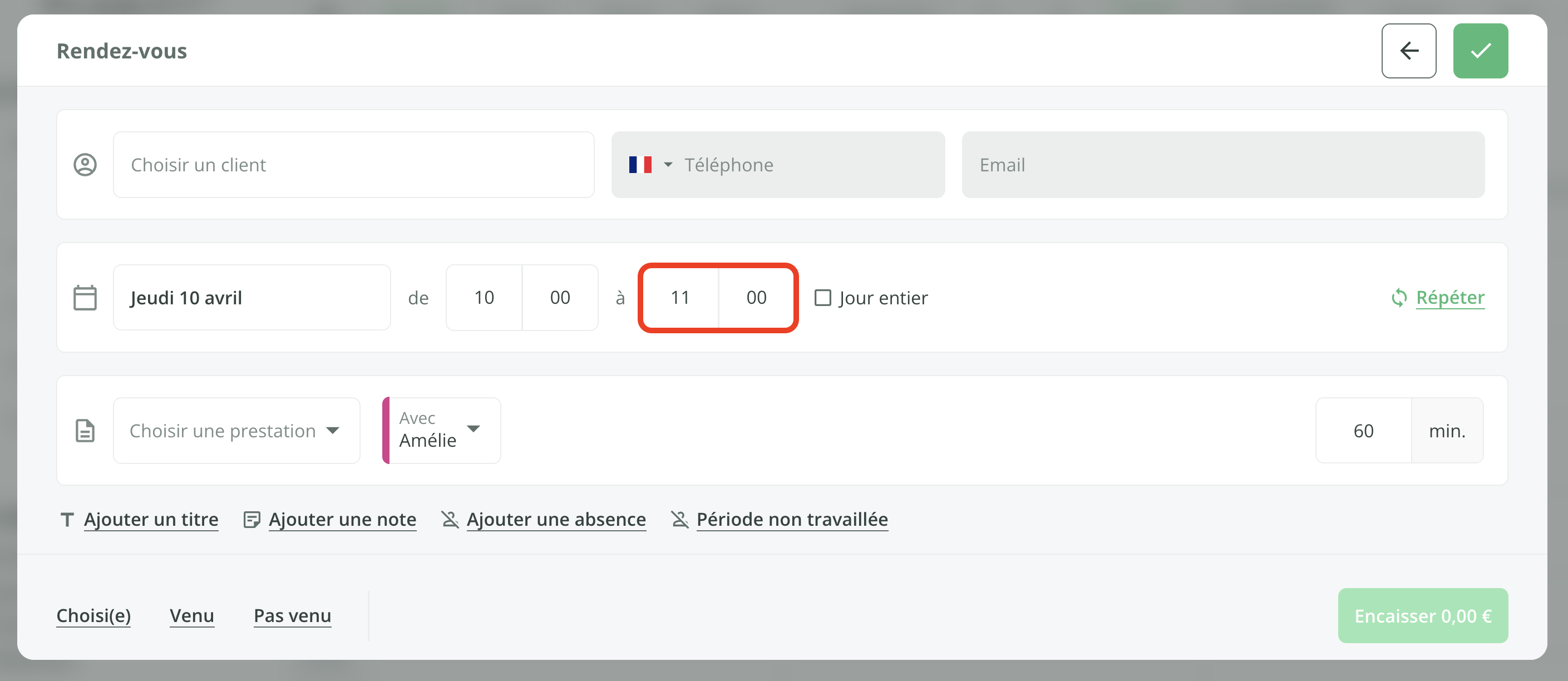Select the Pas venu status
The width and height of the screenshot is (1568, 681).
pos(292,615)
